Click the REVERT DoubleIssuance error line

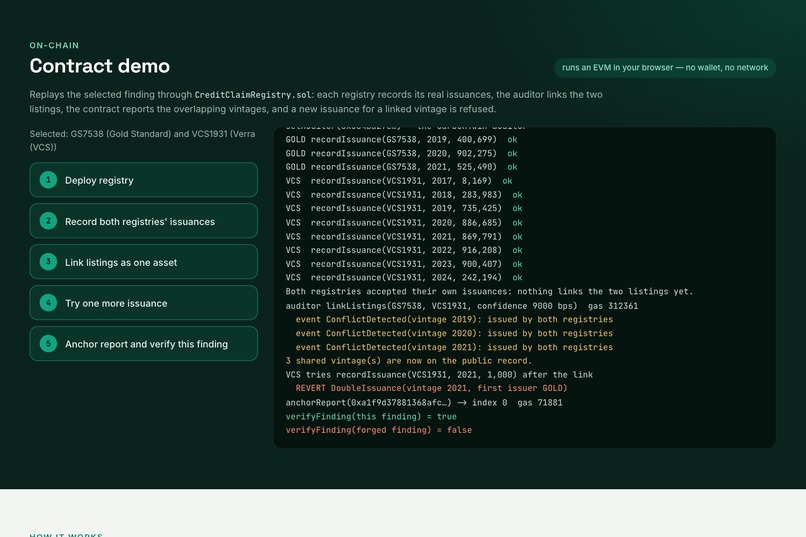[x=431, y=388]
